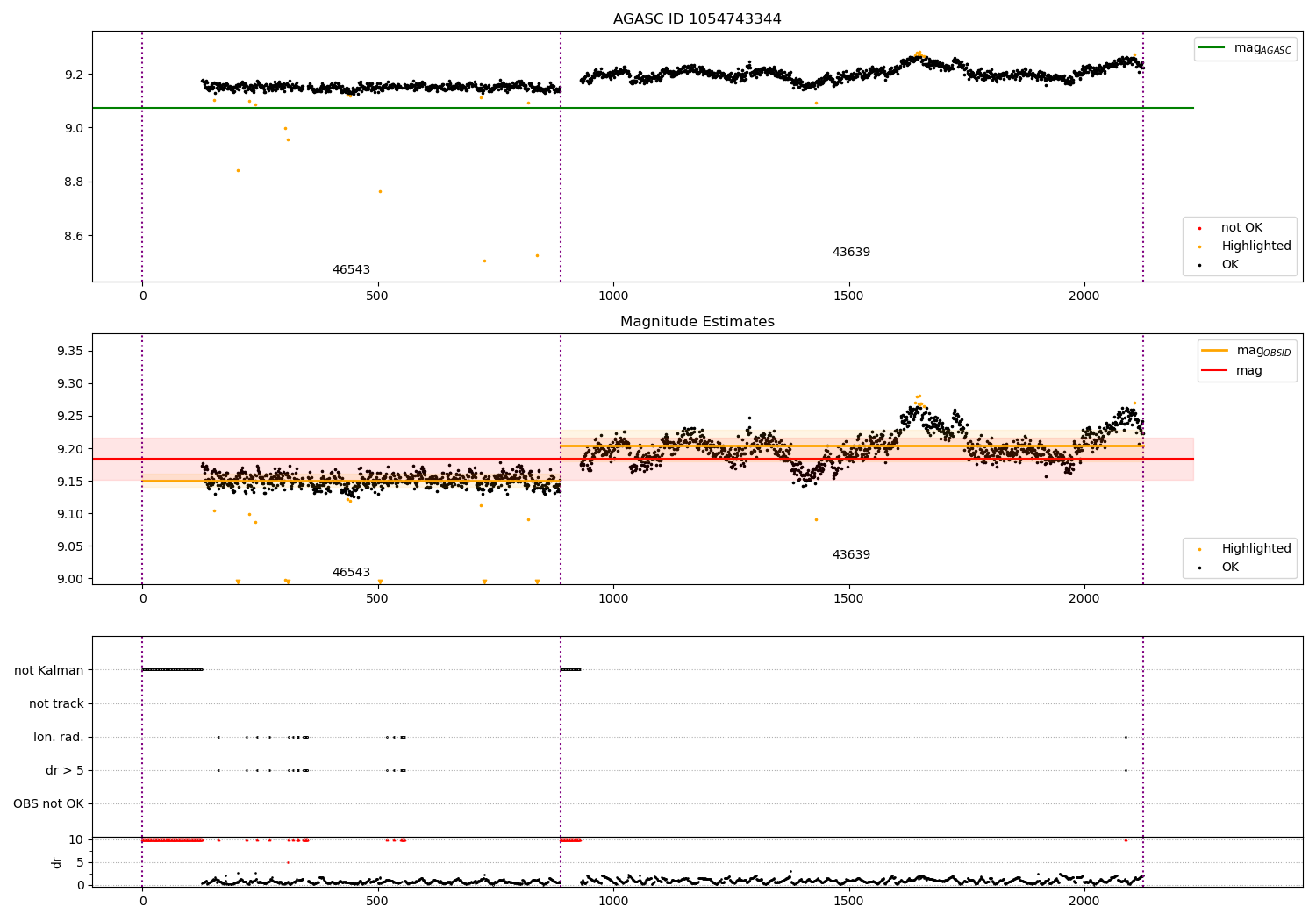Click the 'OBS not OK' axis label

click(x=48, y=803)
